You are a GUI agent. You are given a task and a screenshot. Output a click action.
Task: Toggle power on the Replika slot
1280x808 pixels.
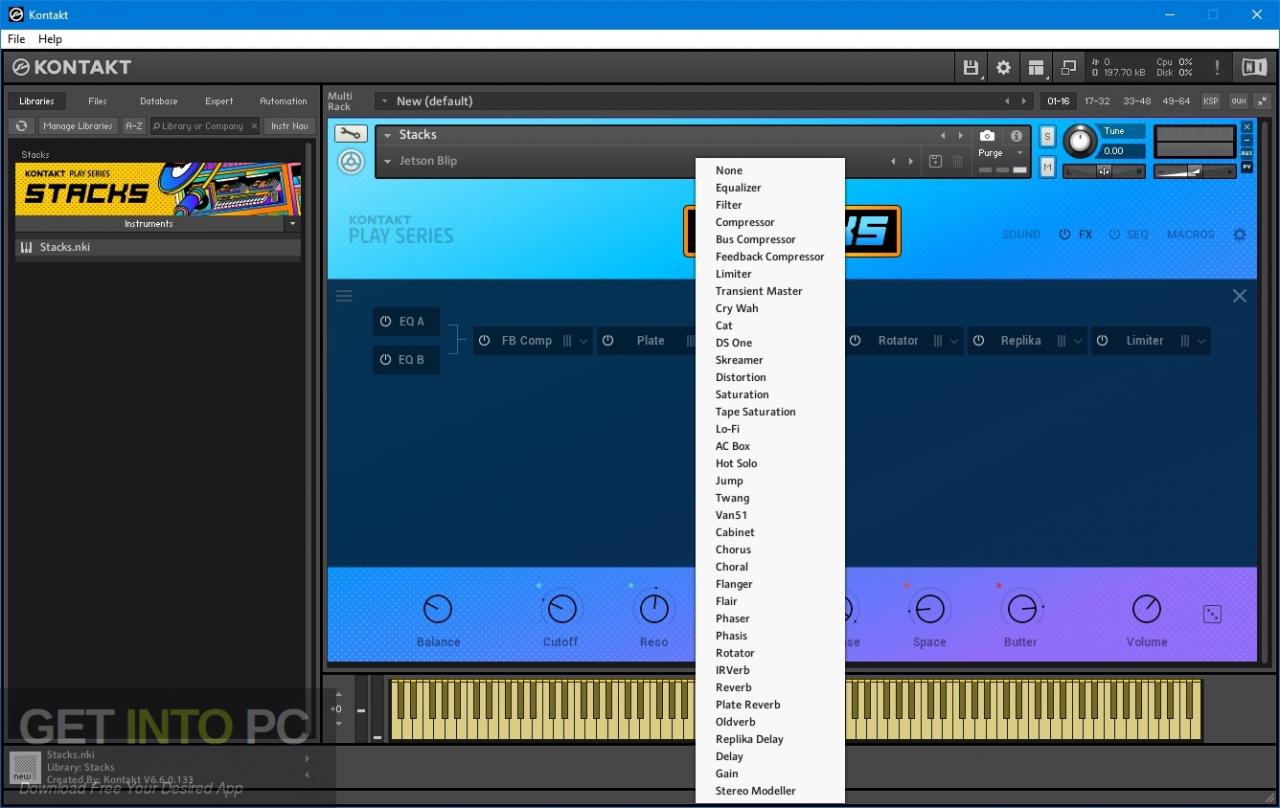pyautogui.click(x=979, y=340)
